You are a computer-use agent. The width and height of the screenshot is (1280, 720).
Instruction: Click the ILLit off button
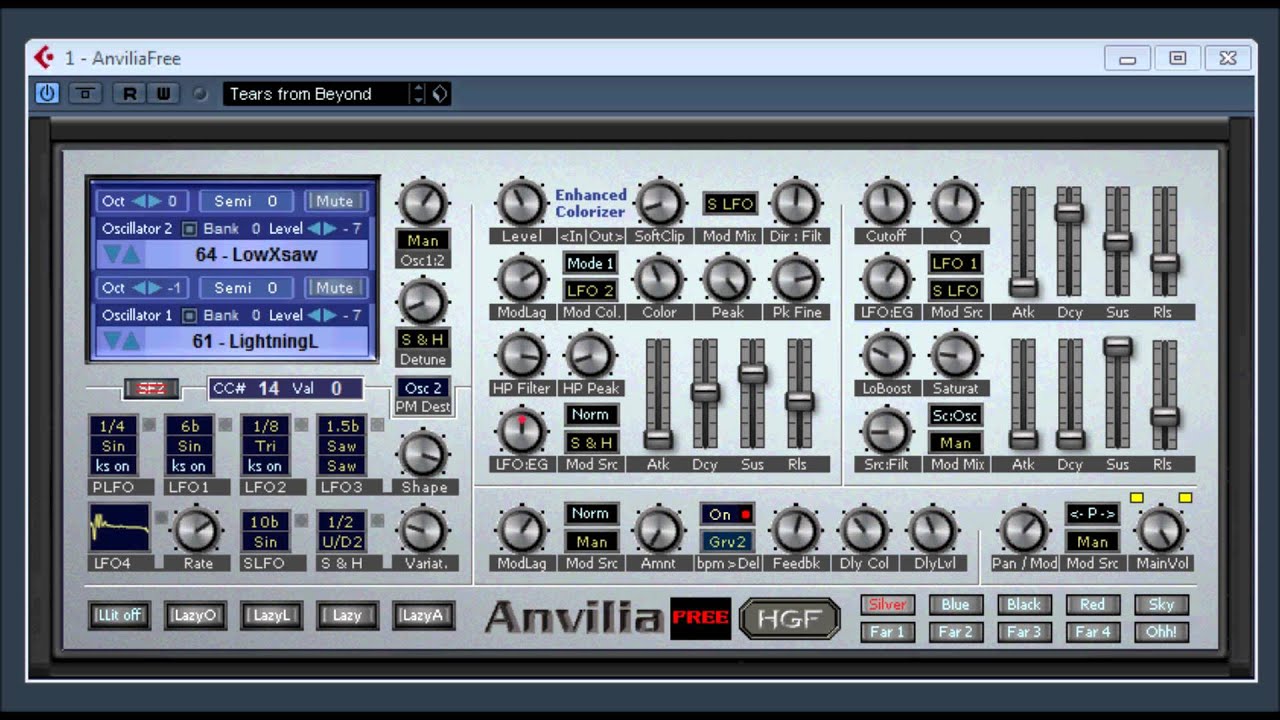119,615
